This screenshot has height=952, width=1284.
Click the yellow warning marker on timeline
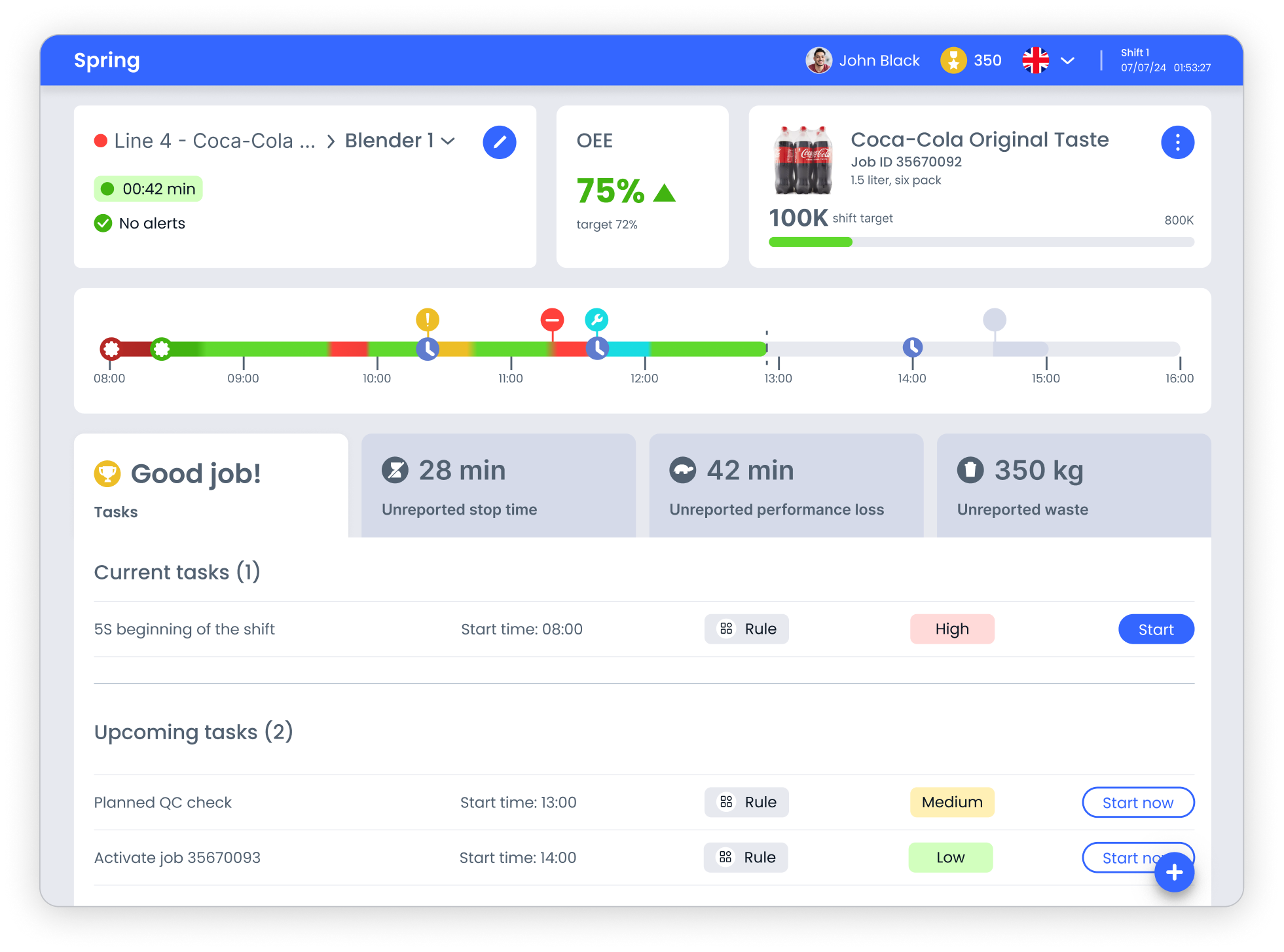pos(427,320)
